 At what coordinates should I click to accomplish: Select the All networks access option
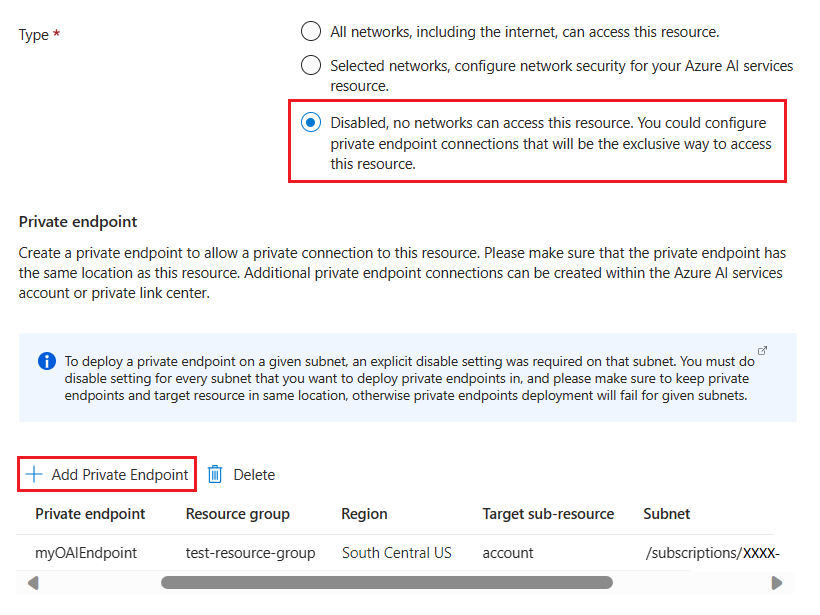(310, 31)
